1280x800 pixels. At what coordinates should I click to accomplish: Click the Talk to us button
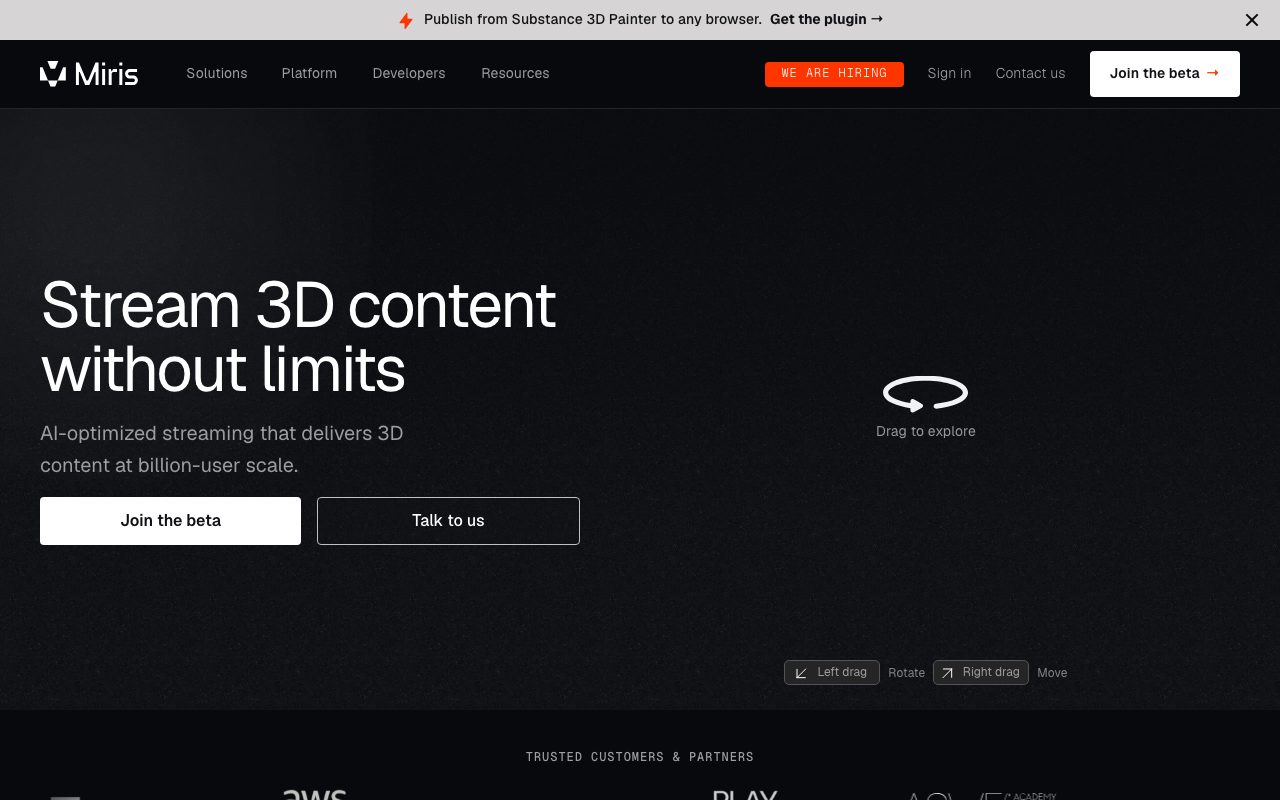[448, 521]
